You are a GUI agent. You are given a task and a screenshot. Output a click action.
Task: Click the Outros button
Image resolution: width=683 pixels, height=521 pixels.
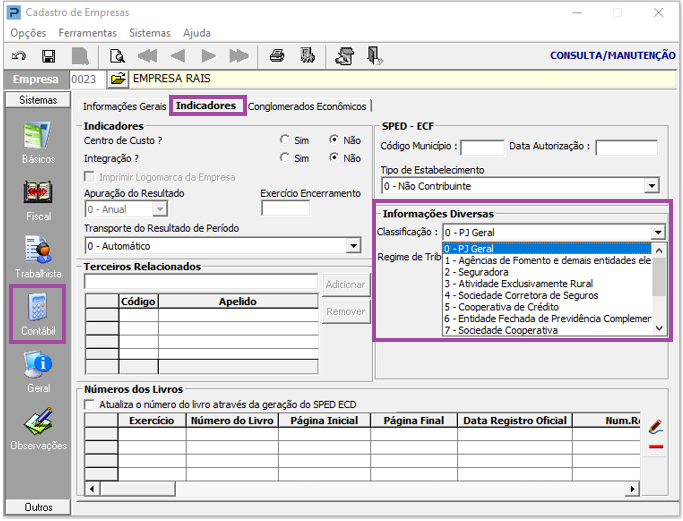click(38, 507)
